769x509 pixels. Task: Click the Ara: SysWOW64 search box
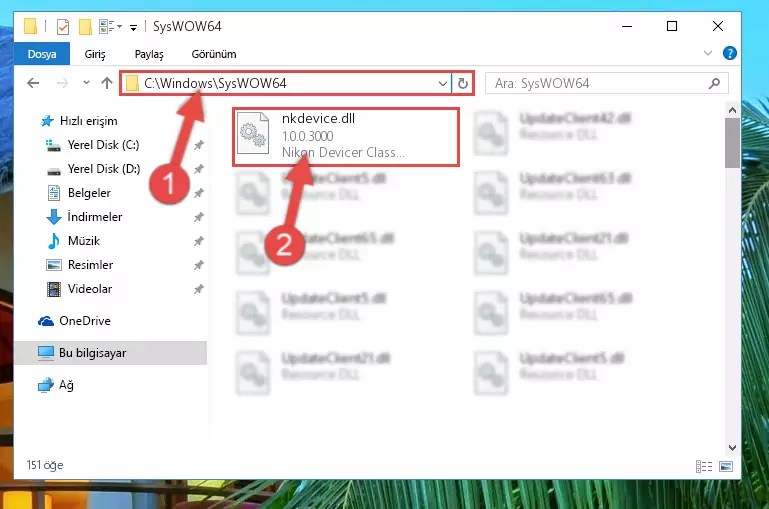click(x=607, y=83)
